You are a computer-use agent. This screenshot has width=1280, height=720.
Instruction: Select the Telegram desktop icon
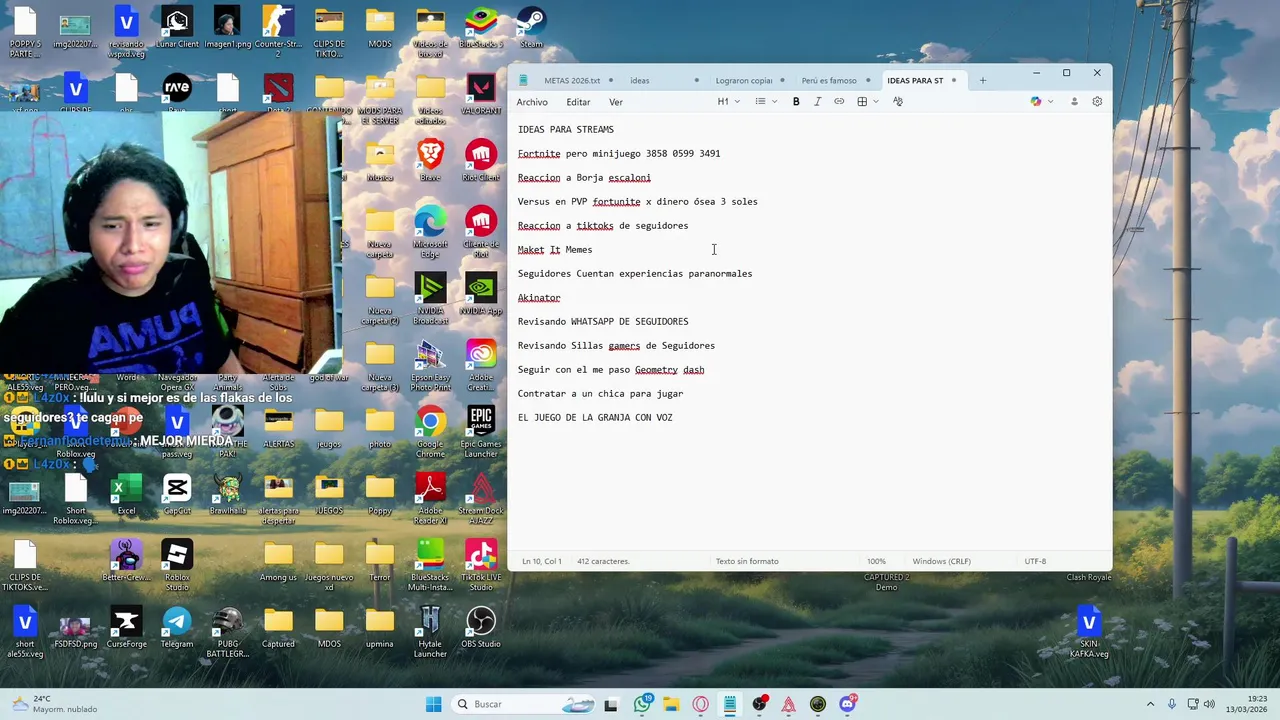pos(177,627)
